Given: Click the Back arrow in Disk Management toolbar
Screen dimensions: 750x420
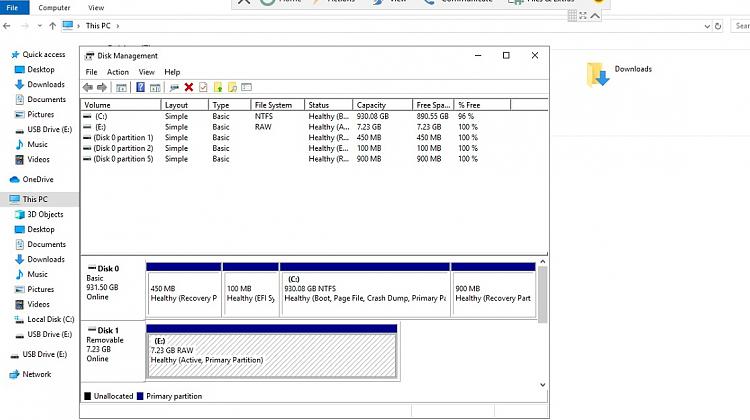Looking at the screenshot, I should 88,87.
